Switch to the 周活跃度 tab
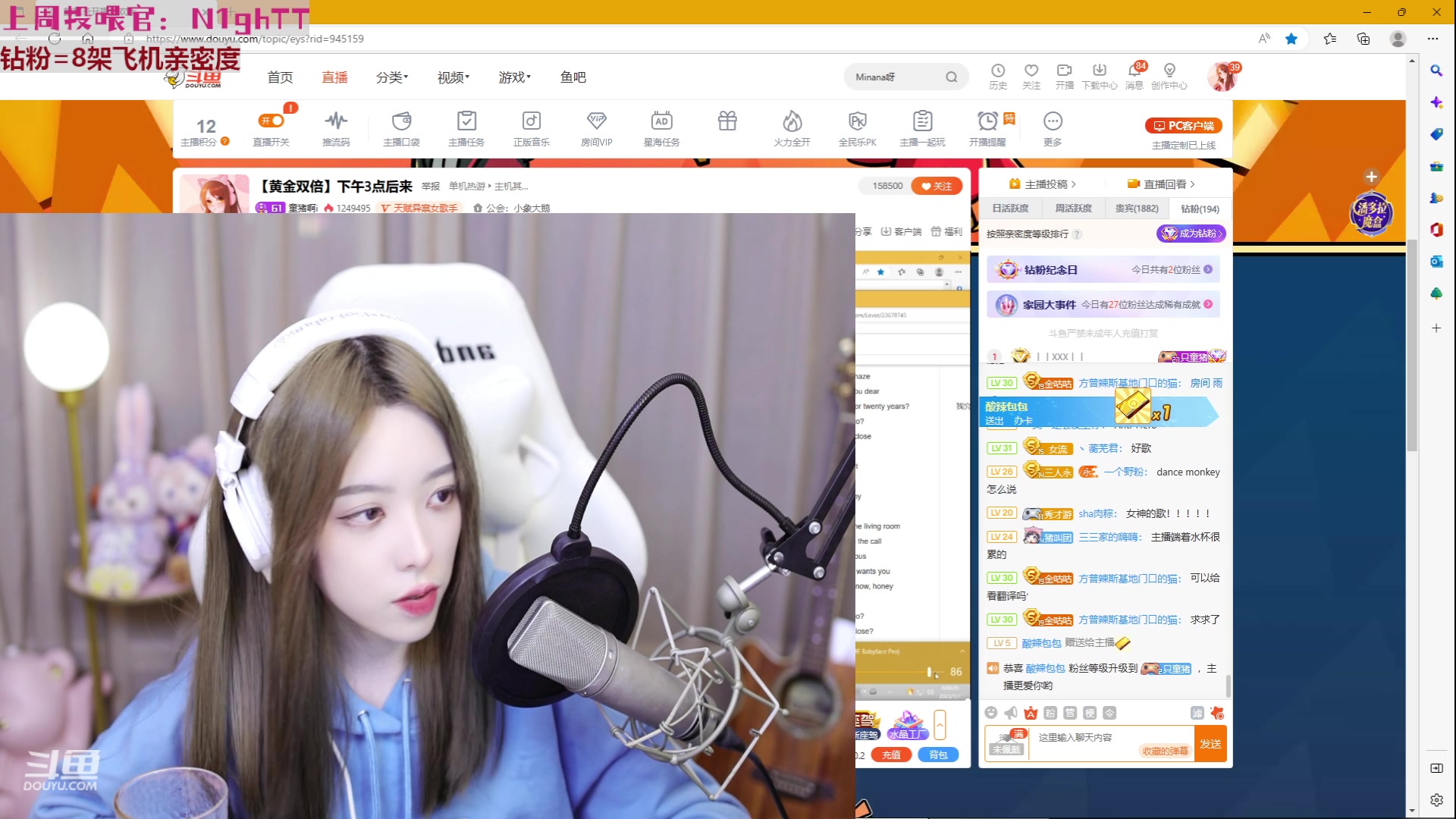 [x=1073, y=209]
